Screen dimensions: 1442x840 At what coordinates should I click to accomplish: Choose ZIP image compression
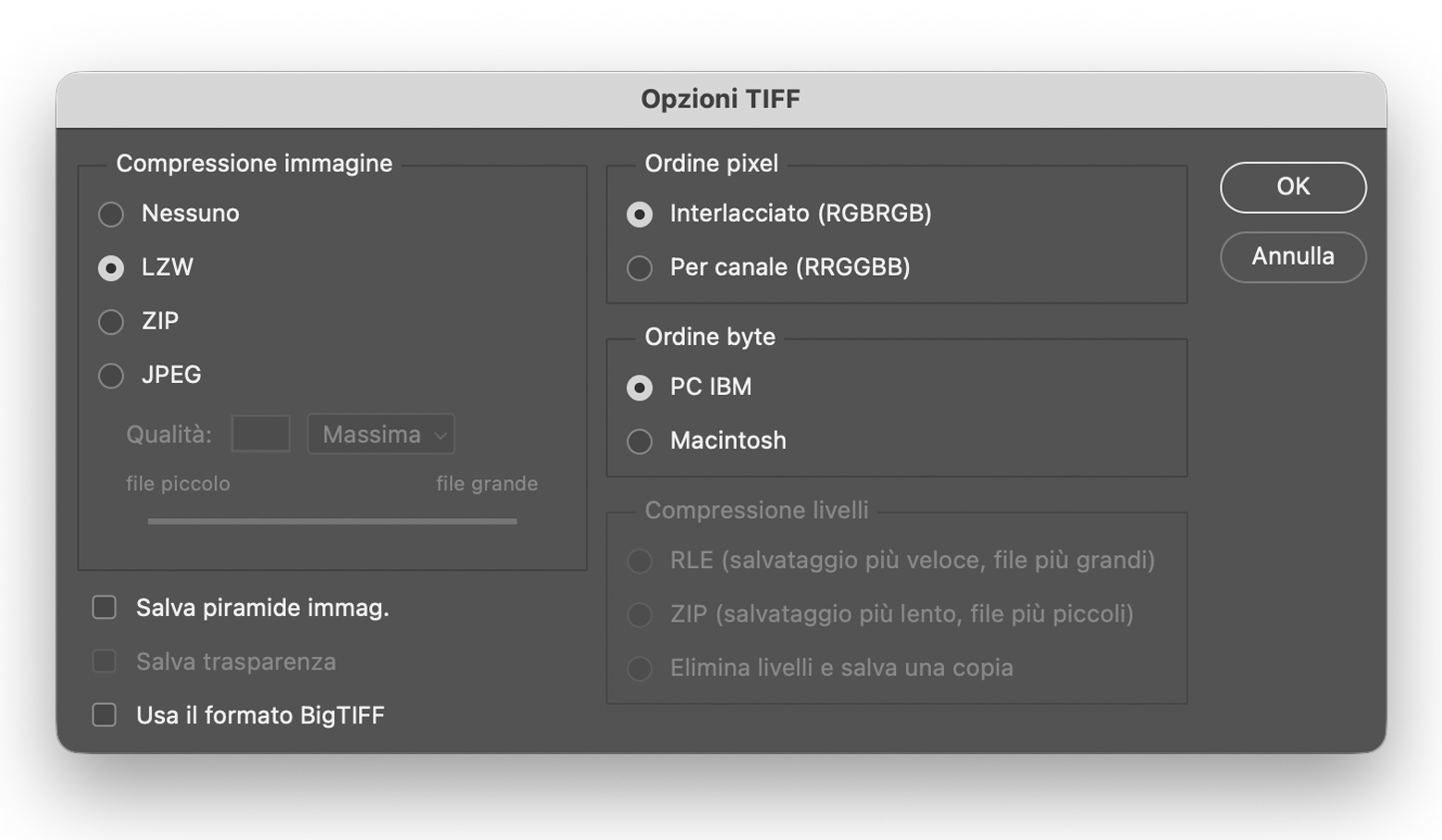[111, 322]
